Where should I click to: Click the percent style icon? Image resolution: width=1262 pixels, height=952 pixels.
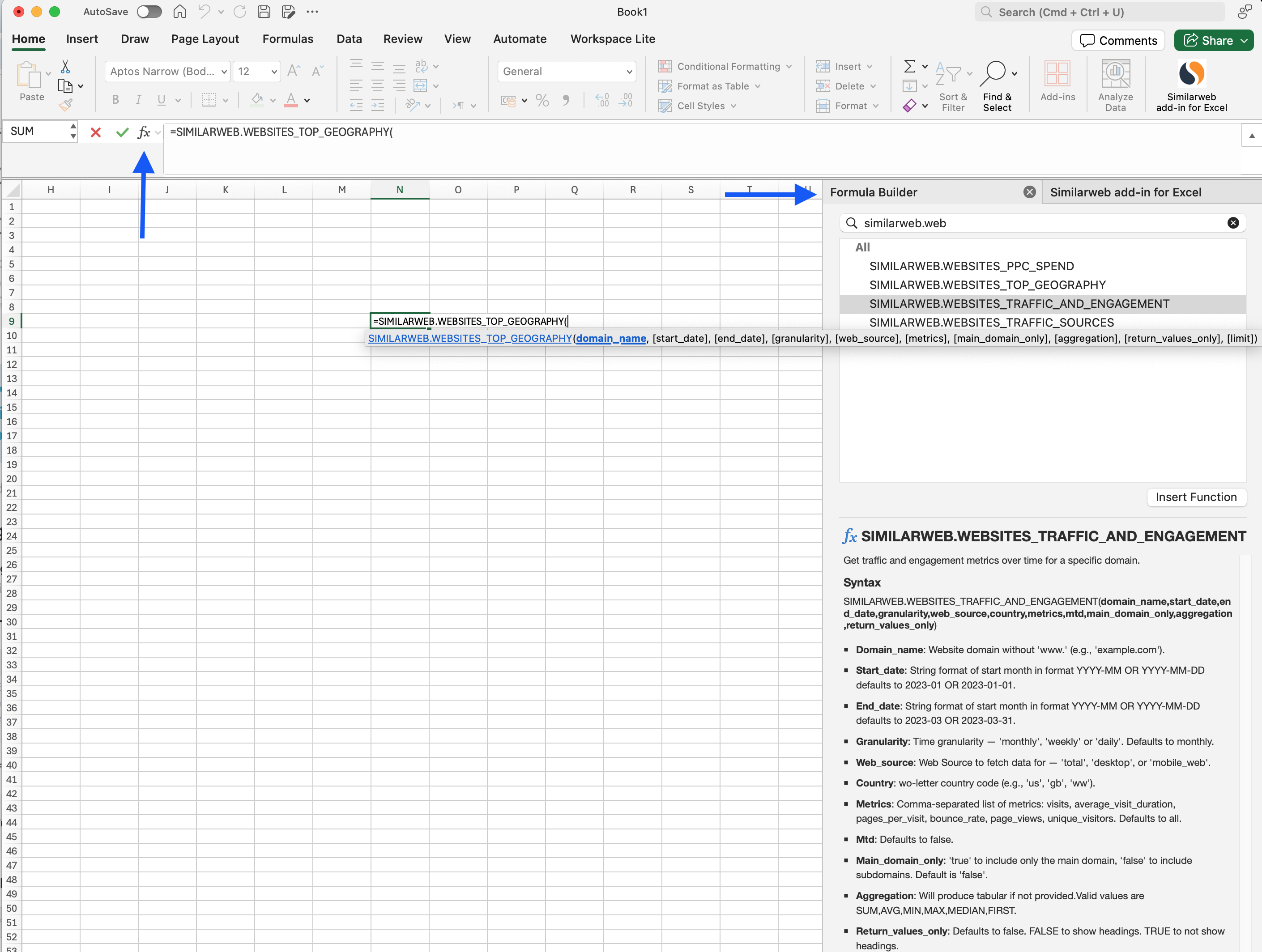[542, 100]
